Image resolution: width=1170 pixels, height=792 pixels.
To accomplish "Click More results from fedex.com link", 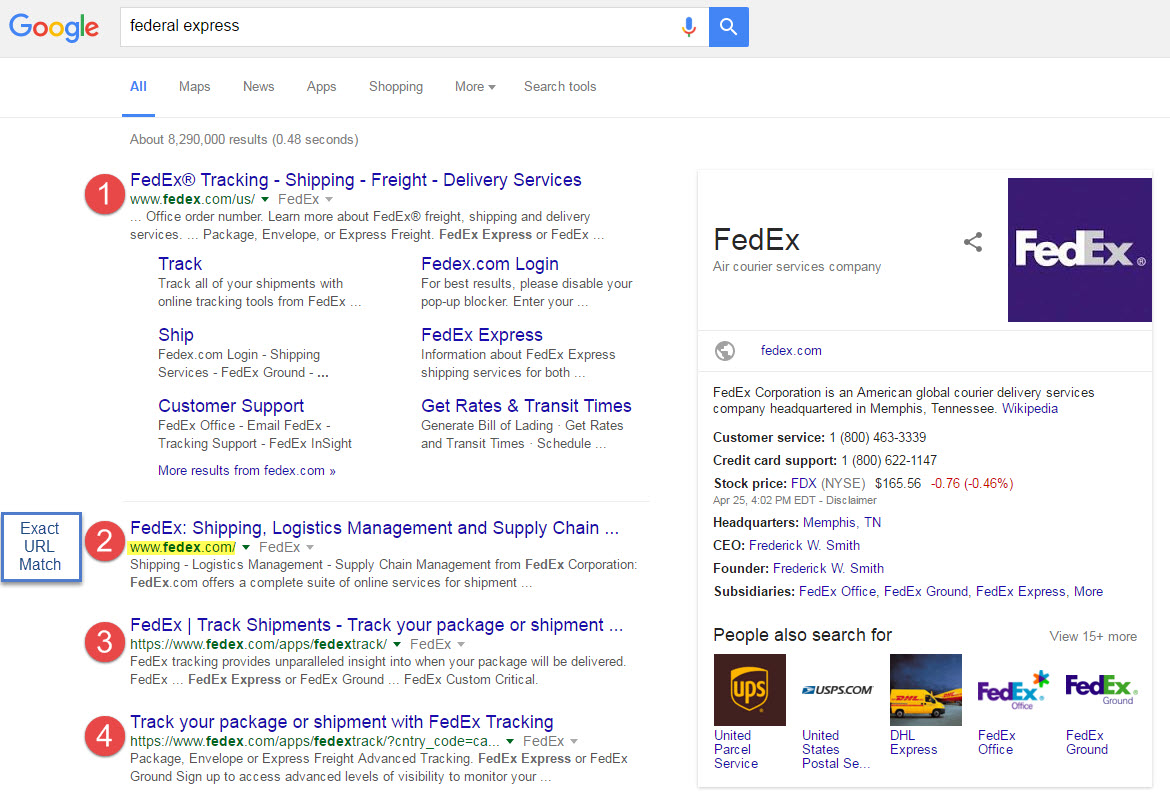I will [x=246, y=471].
